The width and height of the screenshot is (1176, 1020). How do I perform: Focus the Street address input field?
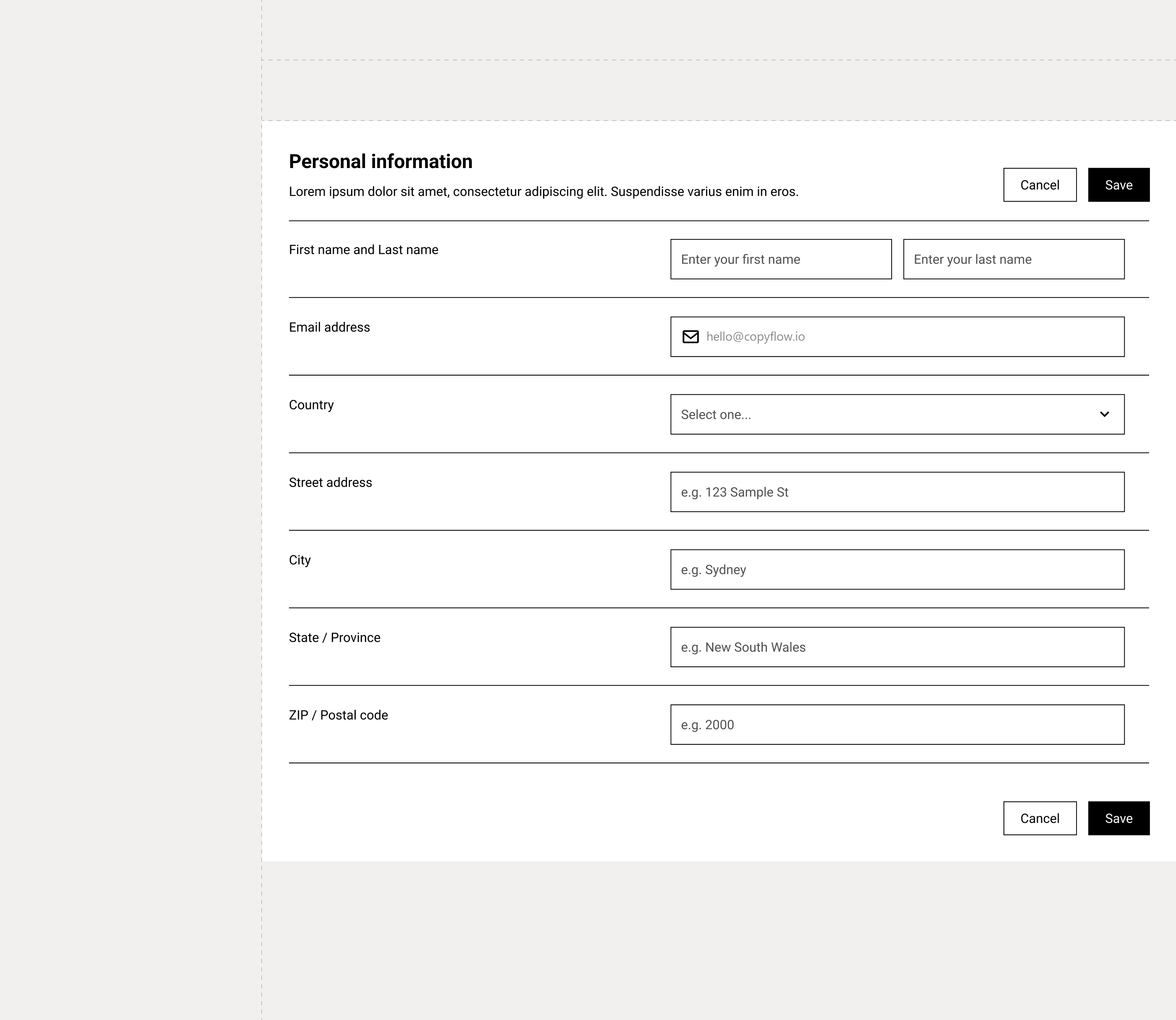897,492
